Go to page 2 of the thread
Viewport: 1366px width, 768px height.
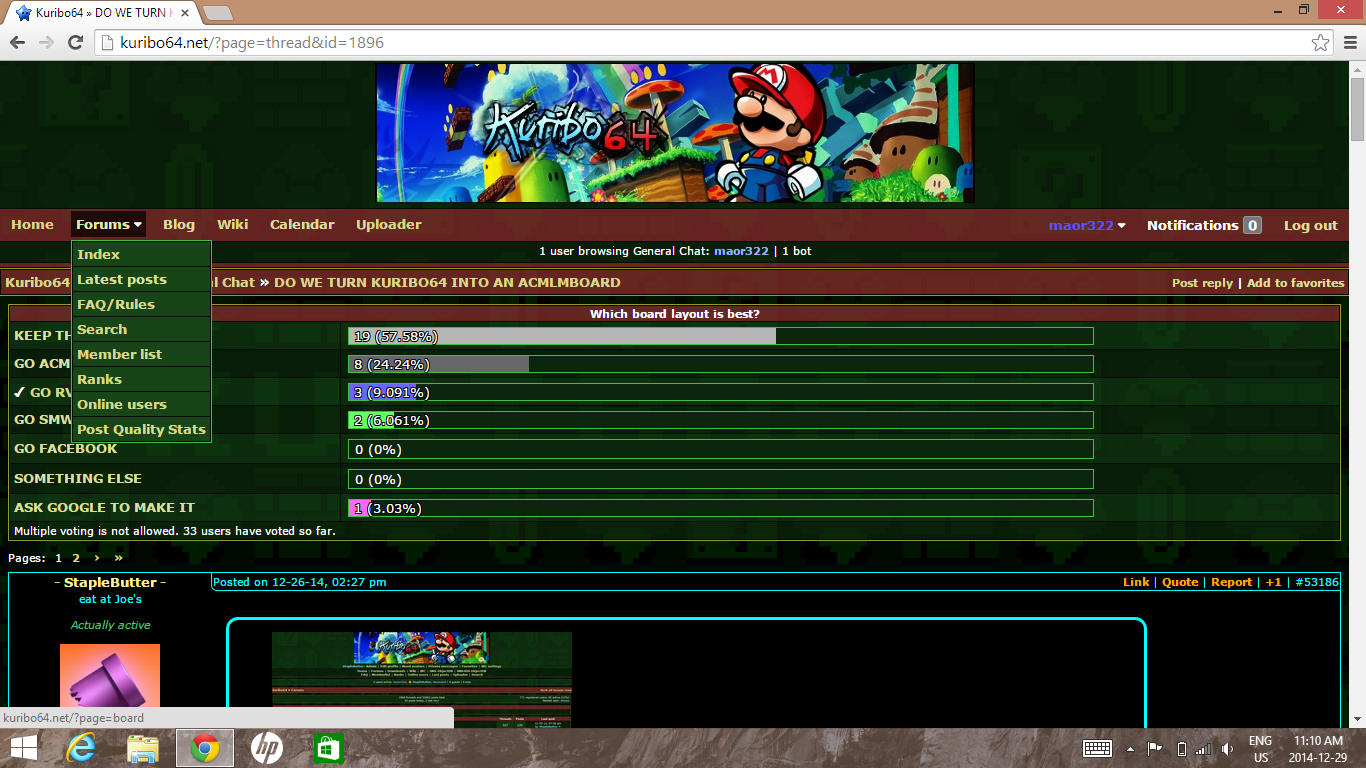76,558
